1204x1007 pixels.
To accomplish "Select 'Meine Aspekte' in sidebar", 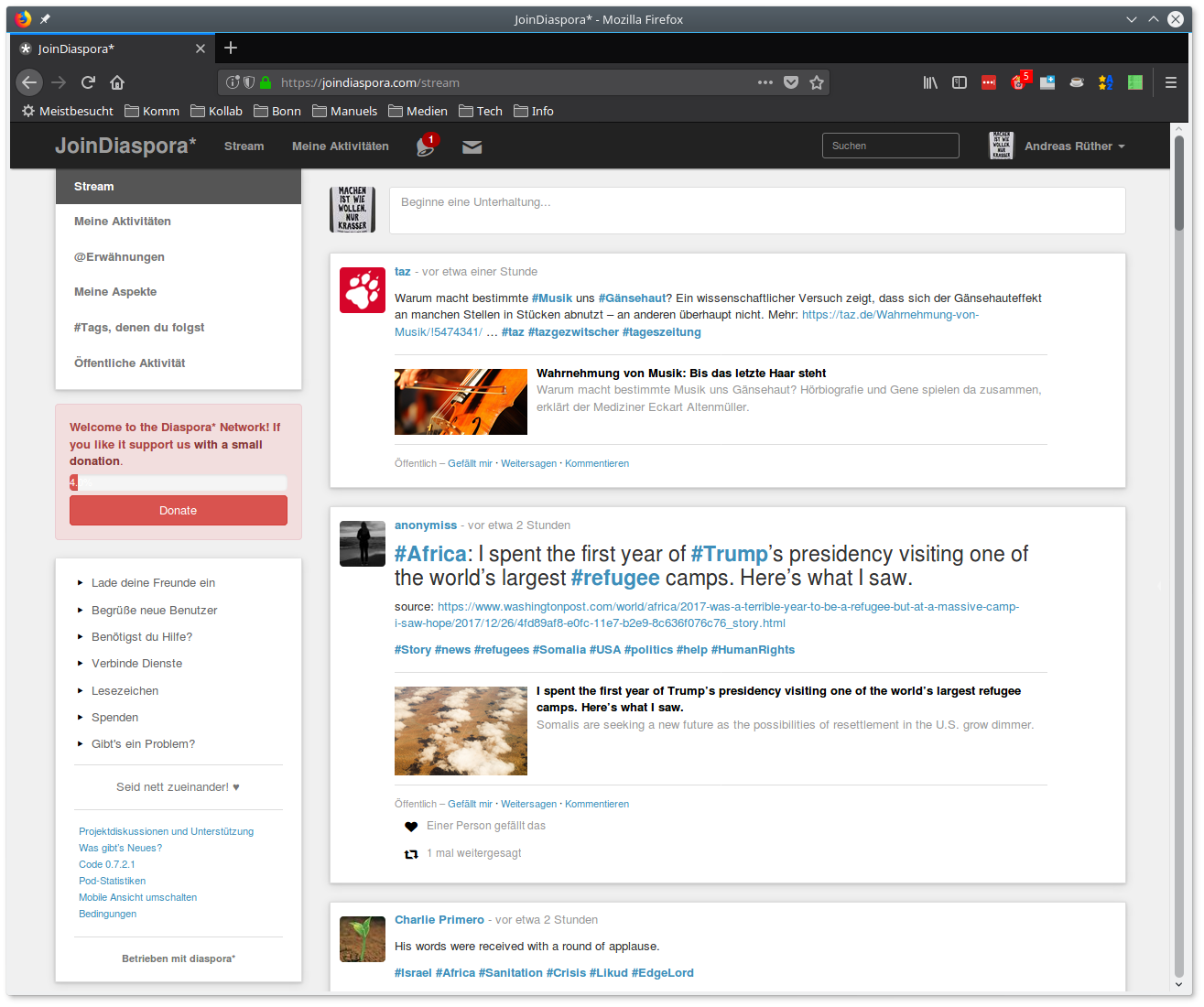I will pos(179,292).
